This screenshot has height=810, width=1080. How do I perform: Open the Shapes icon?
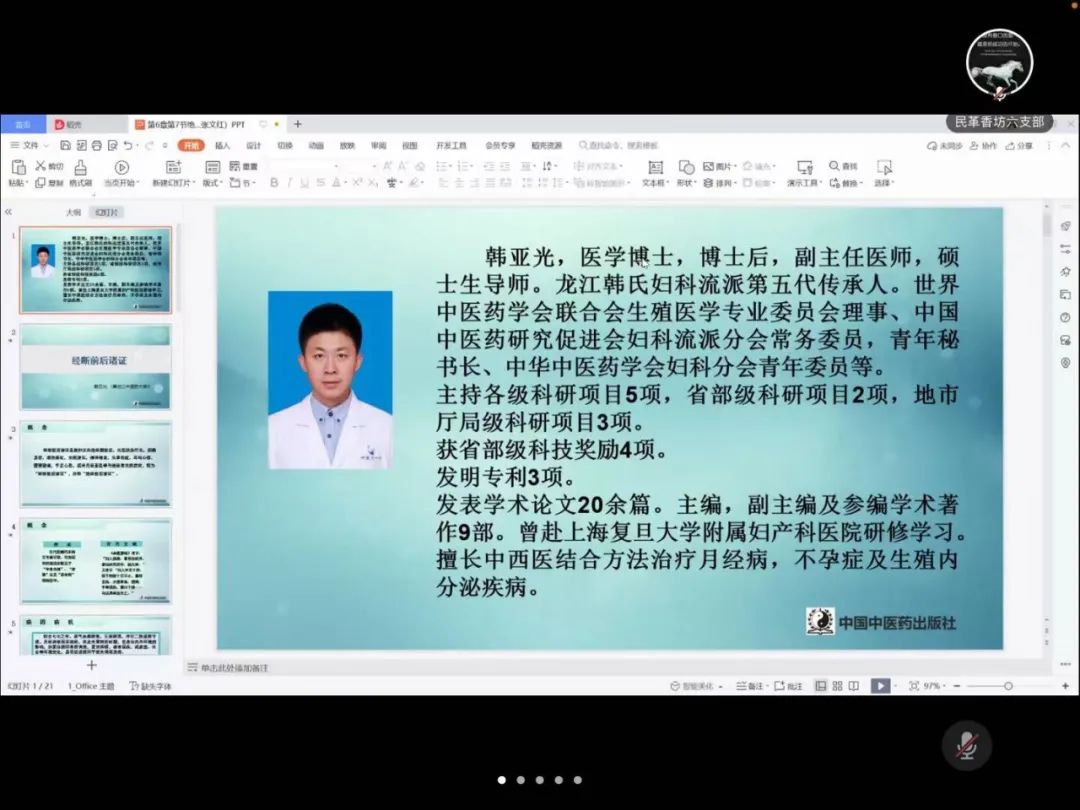686,167
